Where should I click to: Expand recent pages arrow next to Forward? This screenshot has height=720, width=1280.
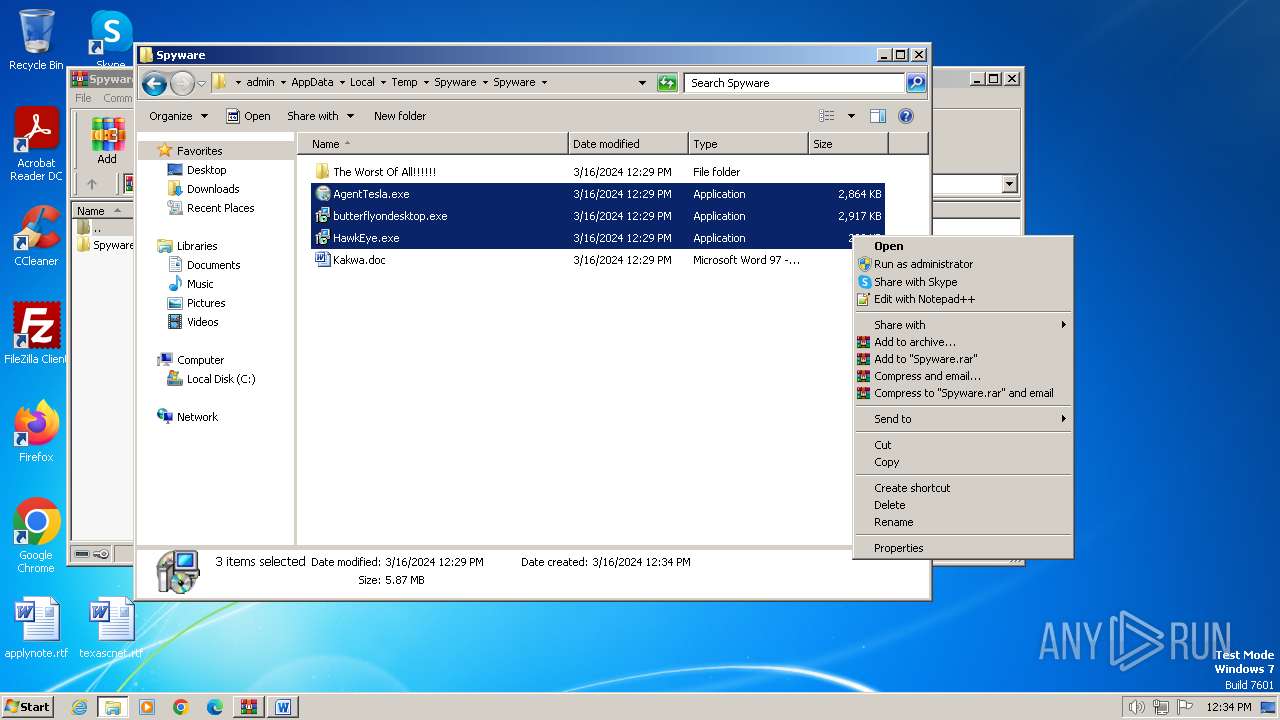tap(201, 83)
